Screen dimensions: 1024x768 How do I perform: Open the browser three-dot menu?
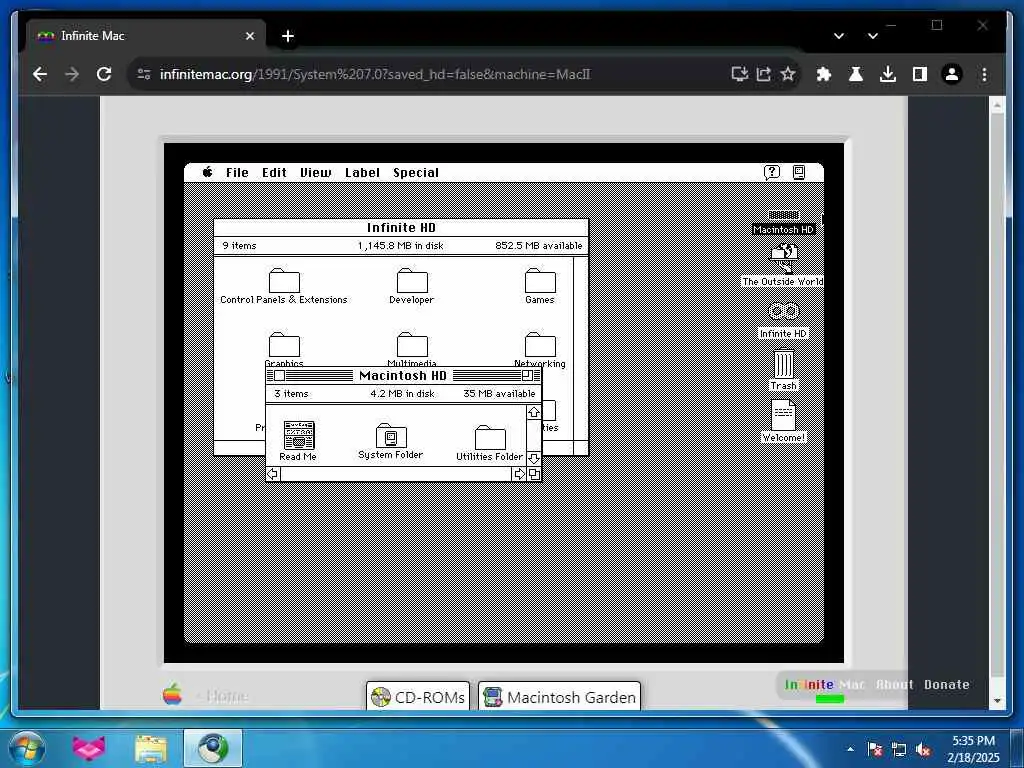[x=984, y=74]
